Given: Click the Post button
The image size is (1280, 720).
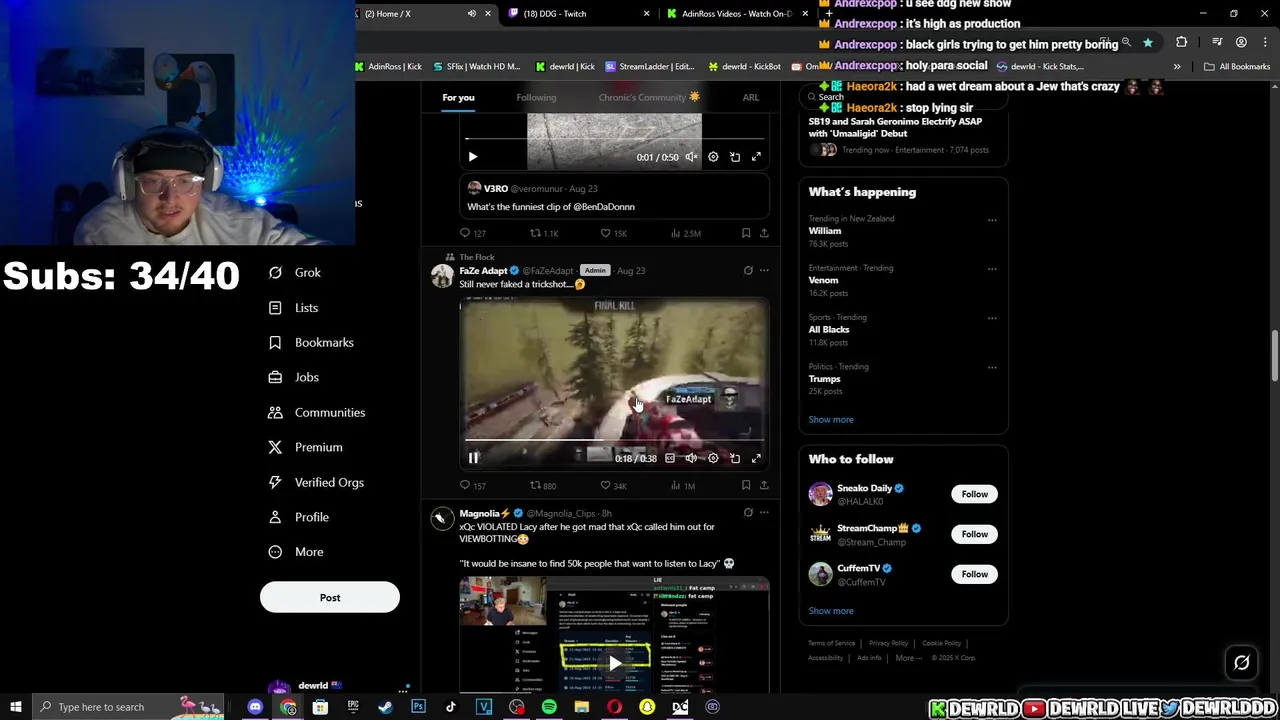Looking at the screenshot, I should point(330,597).
